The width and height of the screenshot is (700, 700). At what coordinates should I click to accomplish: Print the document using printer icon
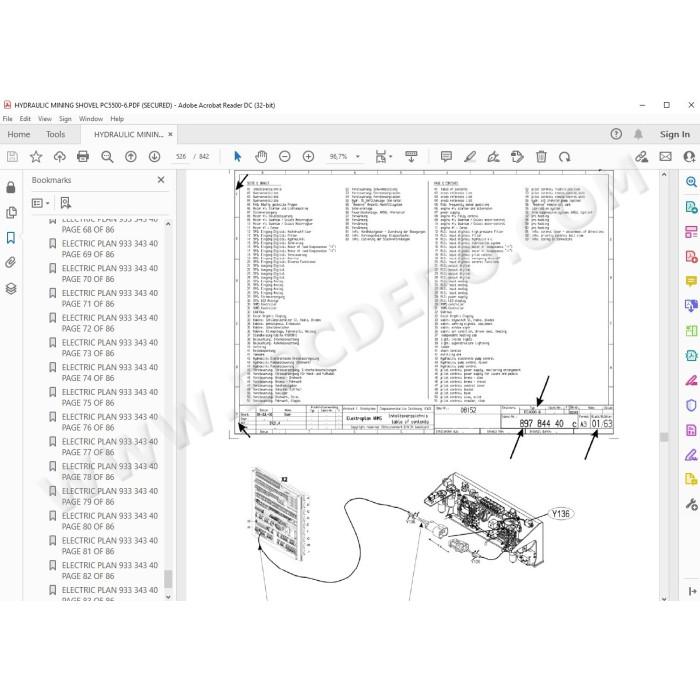83,157
